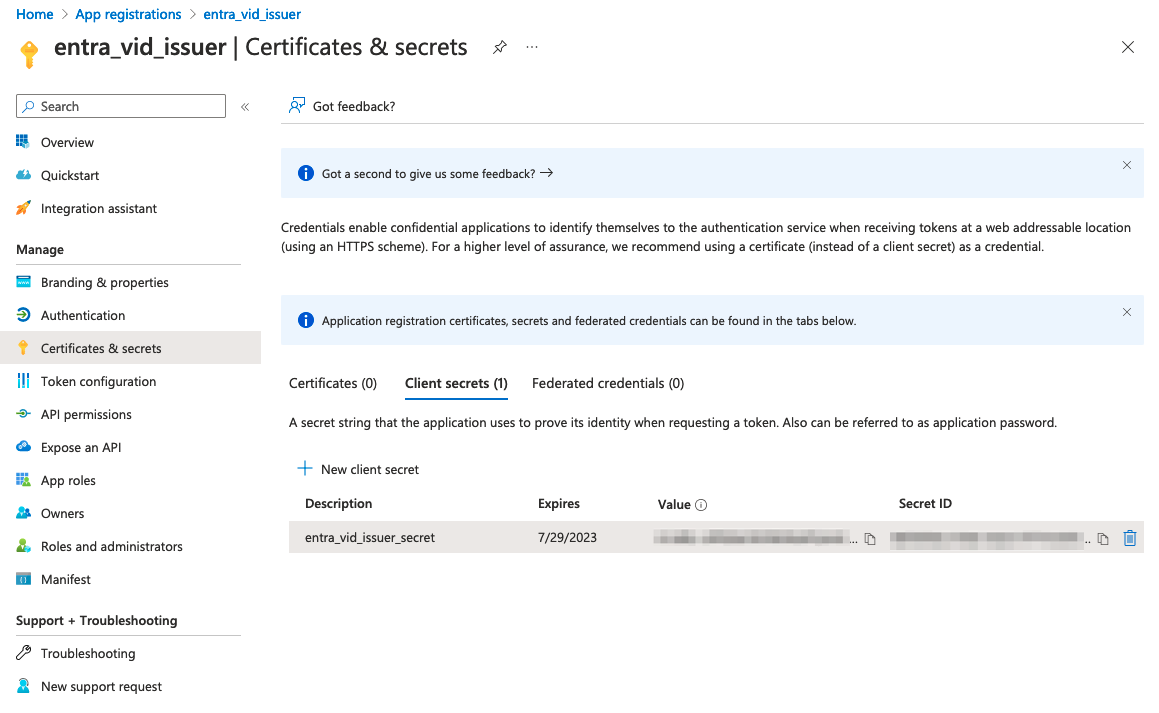Image resolution: width=1159 pixels, height=713 pixels.
Task: Pin the Certificates & secrets page
Action: tap(499, 47)
